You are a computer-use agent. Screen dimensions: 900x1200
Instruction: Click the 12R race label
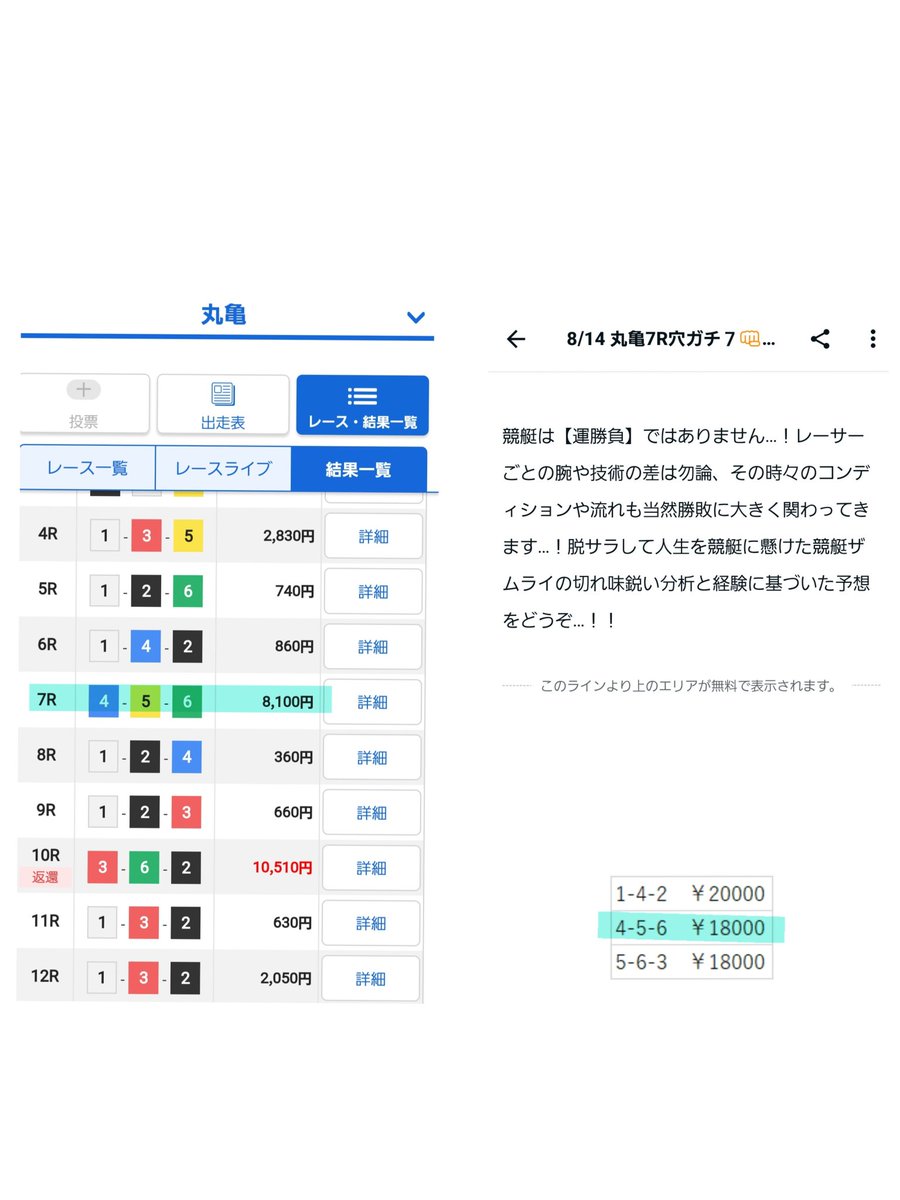tap(47, 976)
